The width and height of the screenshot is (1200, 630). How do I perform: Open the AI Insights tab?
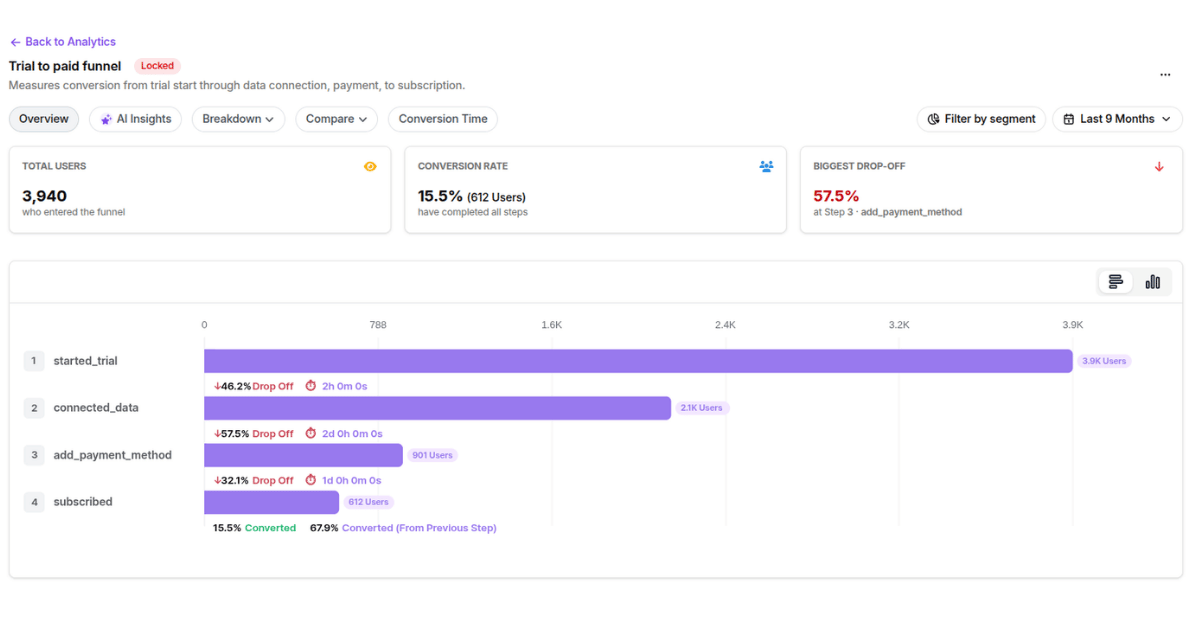(x=136, y=119)
